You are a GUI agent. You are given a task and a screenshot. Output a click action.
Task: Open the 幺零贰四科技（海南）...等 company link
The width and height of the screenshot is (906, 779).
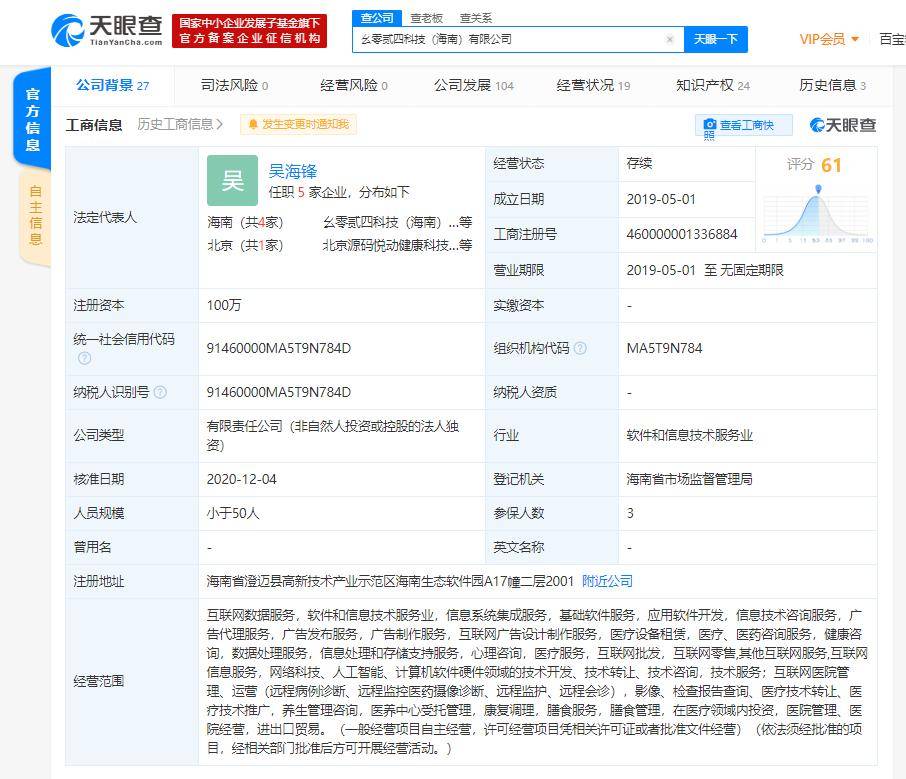(x=398, y=222)
